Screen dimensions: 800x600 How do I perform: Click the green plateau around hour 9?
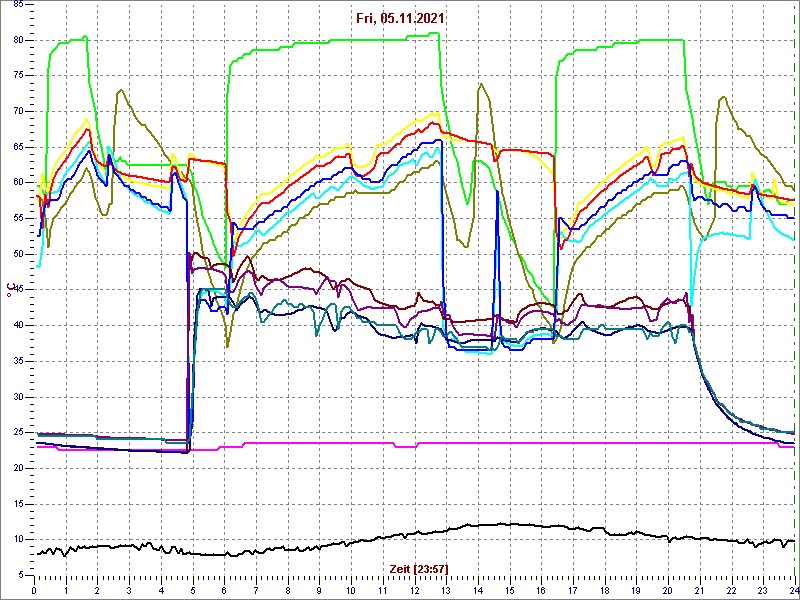point(320,42)
